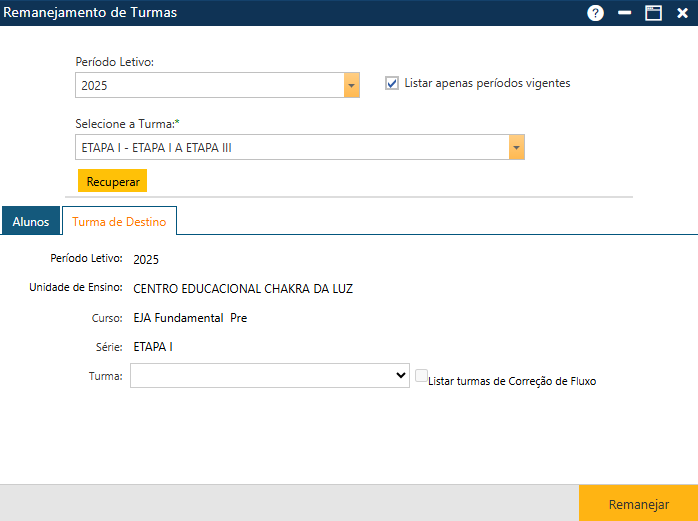Expand the Selecione a Turma dropdown arrow
This screenshot has width=698, height=521.
point(516,148)
